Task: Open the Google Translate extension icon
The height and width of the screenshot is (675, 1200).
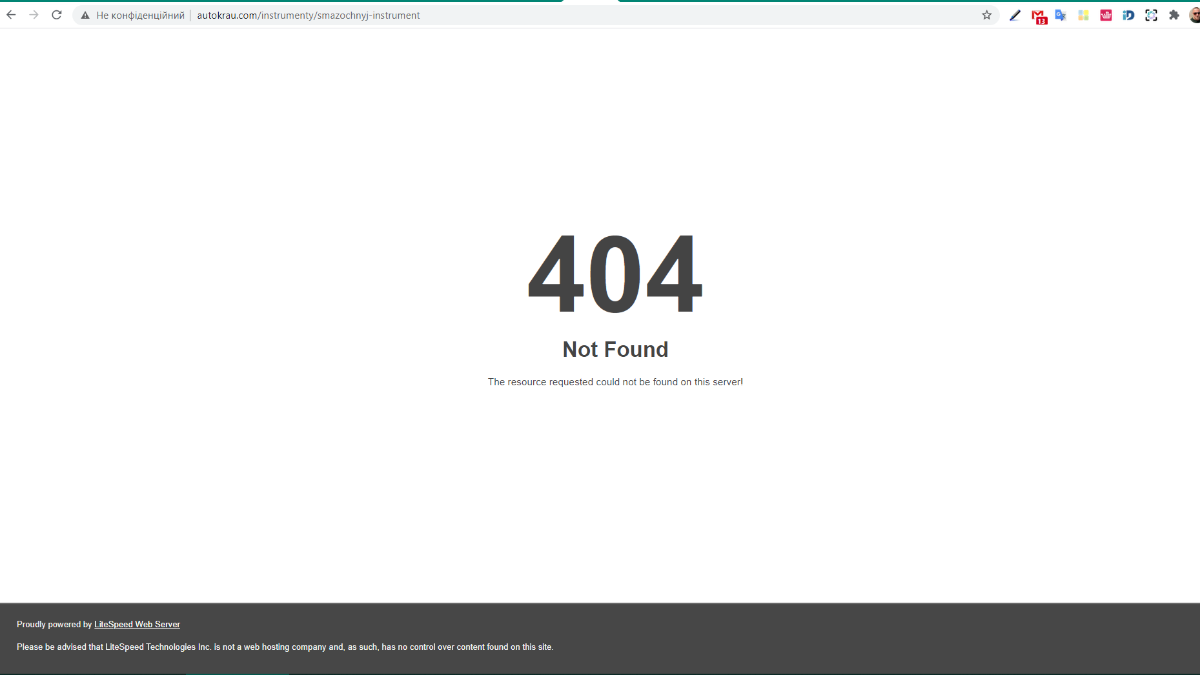Action: [x=1061, y=15]
